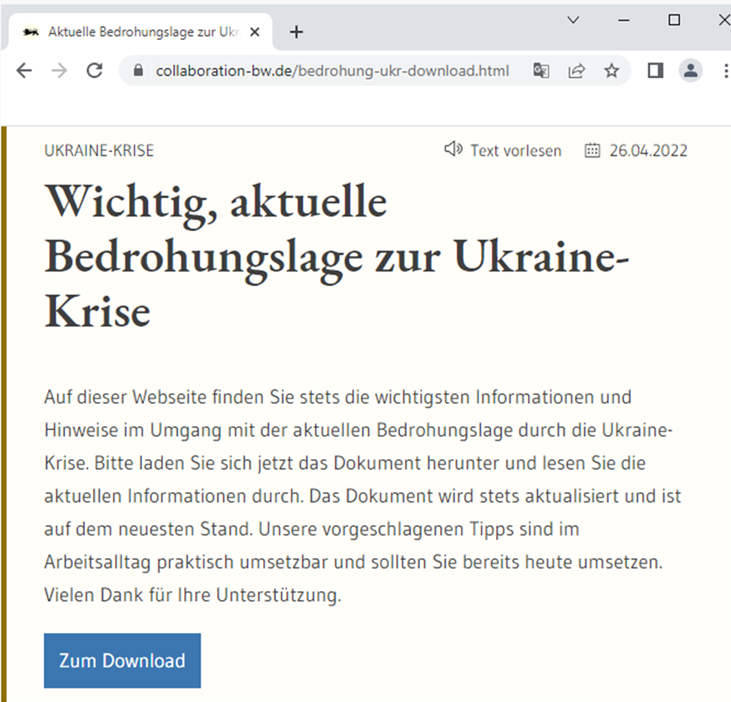Go back to the previous page
This screenshot has height=702, width=731.
[24, 71]
